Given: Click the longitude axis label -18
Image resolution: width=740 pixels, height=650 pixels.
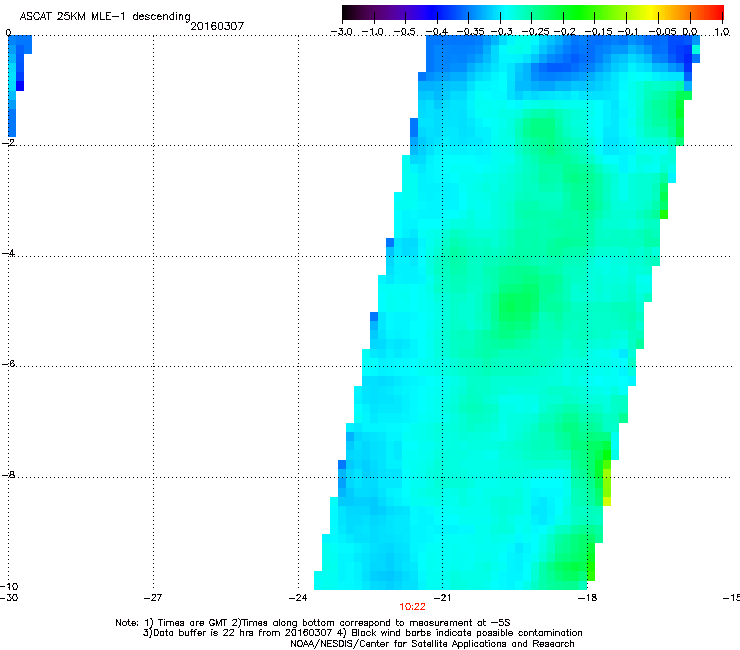Looking at the screenshot, I should (587, 598).
